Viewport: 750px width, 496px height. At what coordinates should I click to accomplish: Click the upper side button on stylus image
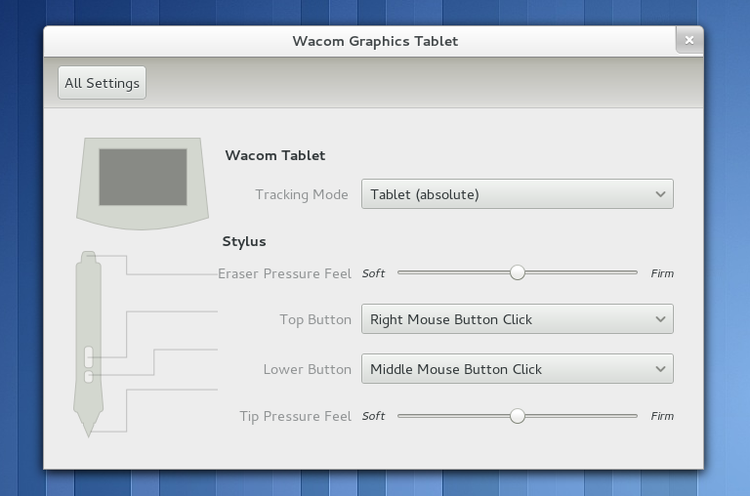pyautogui.click(x=89, y=355)
